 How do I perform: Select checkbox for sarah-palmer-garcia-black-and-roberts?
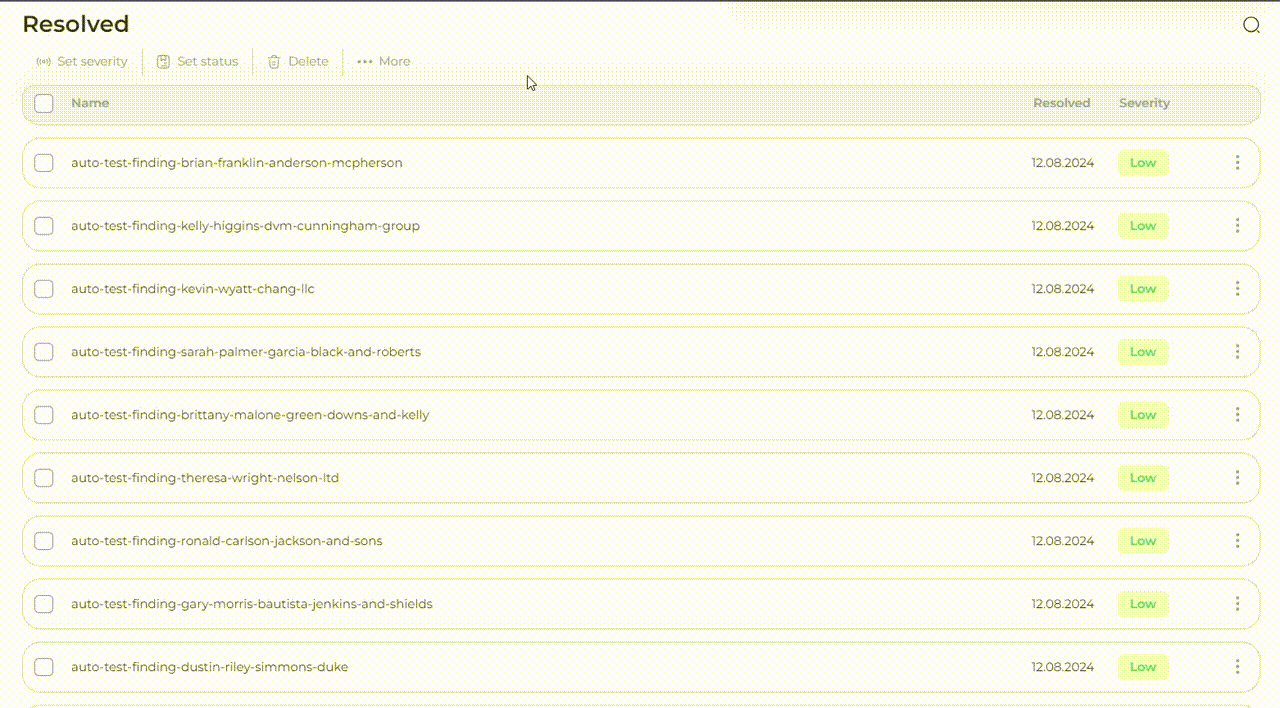[x=44, y=352]
